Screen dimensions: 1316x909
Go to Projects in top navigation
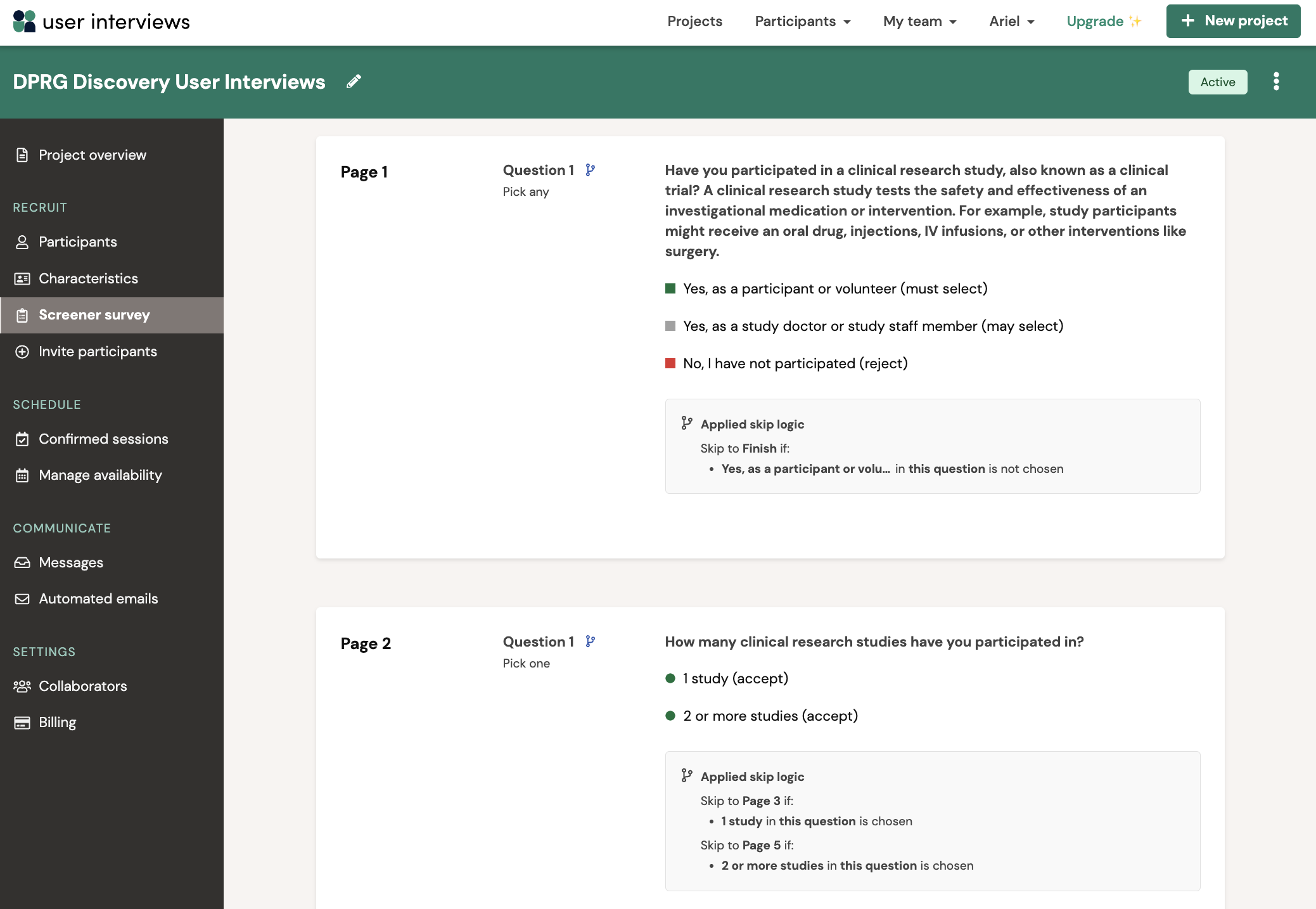(x=694, y=22)
